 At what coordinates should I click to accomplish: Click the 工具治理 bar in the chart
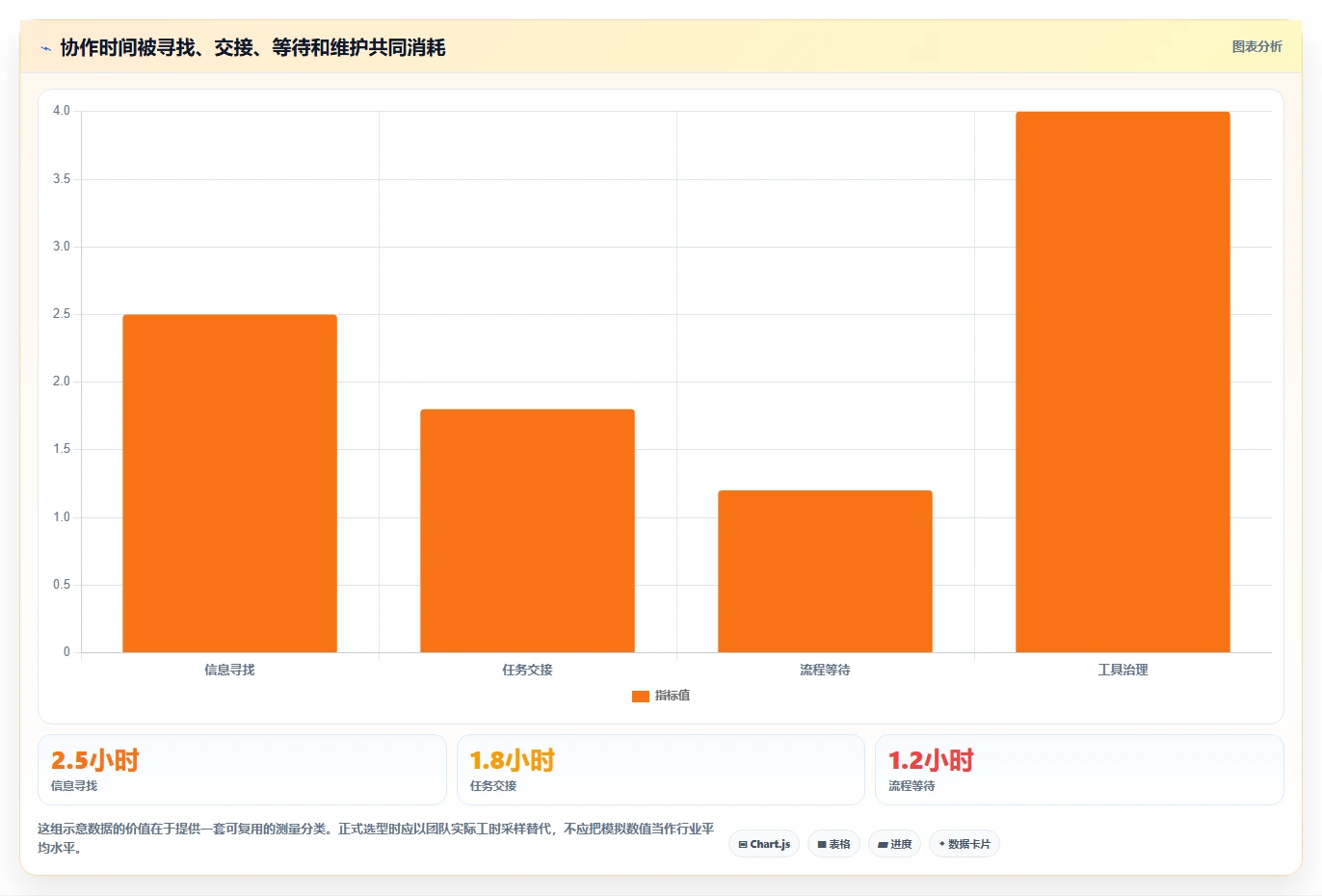1123,382
